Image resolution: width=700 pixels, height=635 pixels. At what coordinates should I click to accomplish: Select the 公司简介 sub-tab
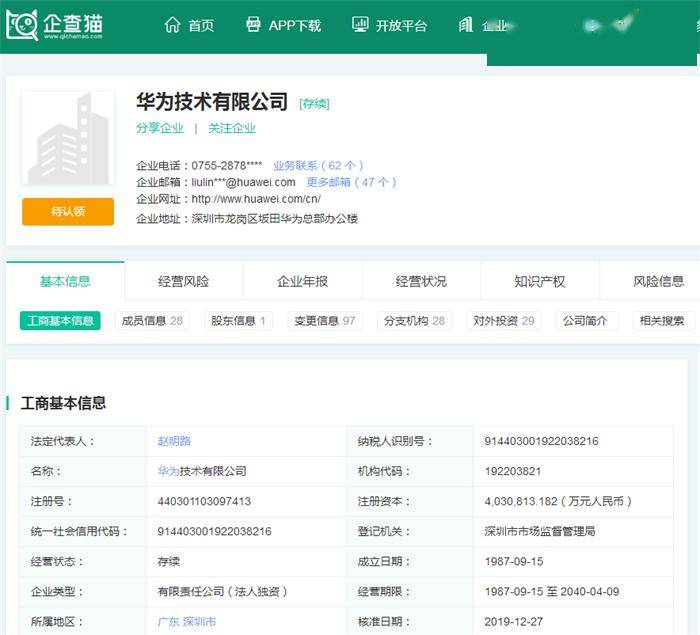click(x=585, y=321)
